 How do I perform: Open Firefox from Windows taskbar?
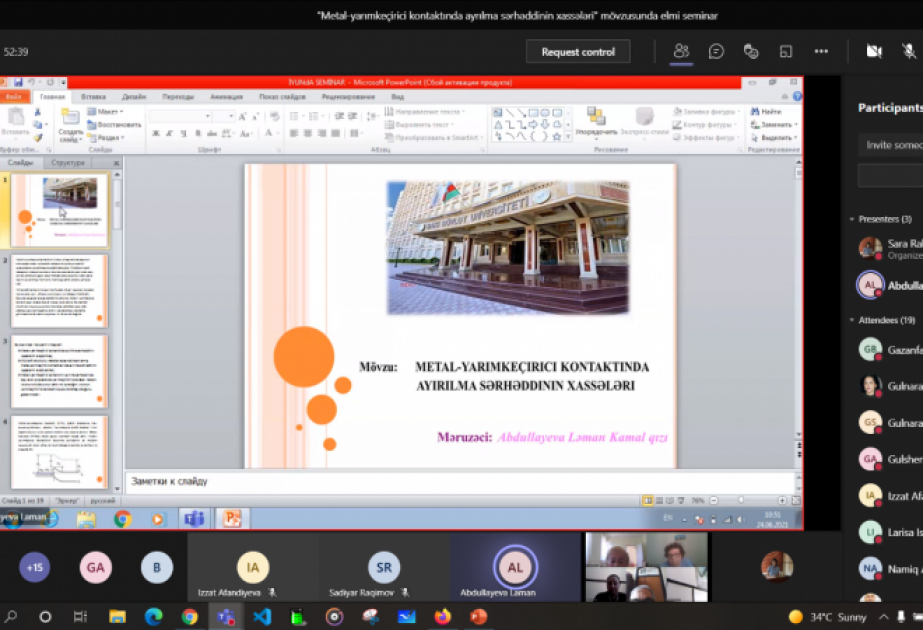442,616
